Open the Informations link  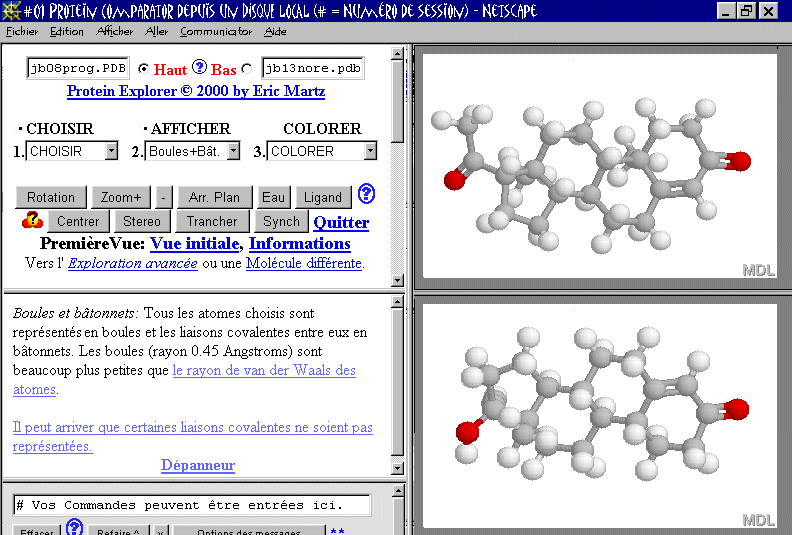[x=300, y=244]
